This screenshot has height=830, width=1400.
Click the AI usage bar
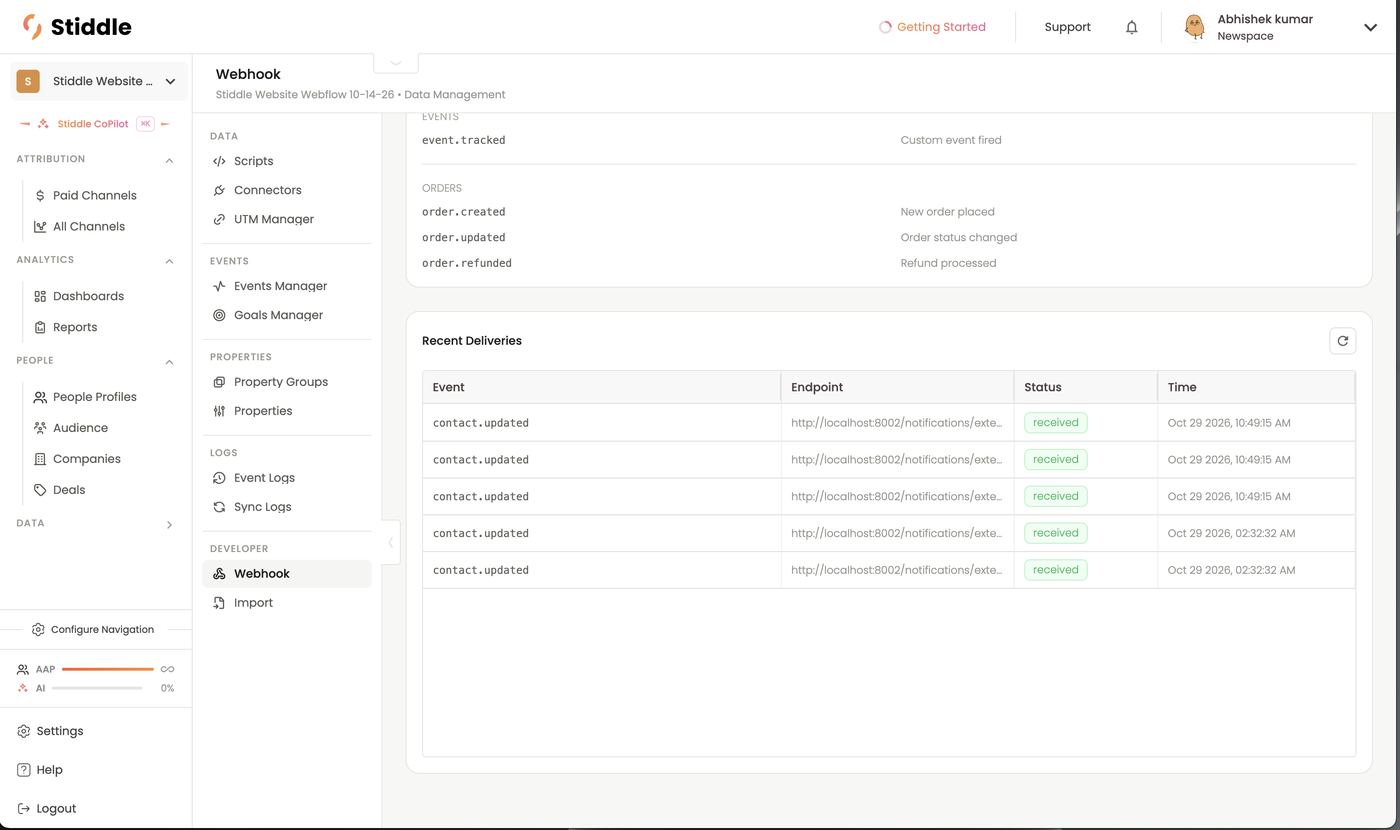pyautogui.click(x=97, y=688)
